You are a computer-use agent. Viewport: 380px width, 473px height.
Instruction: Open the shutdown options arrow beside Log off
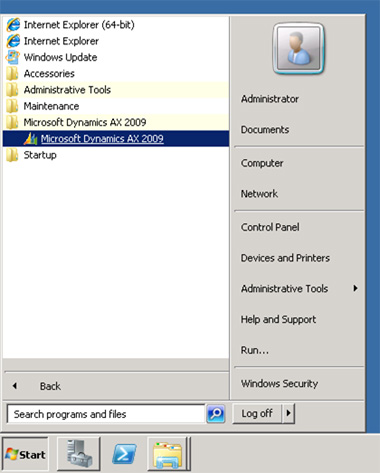288,414
